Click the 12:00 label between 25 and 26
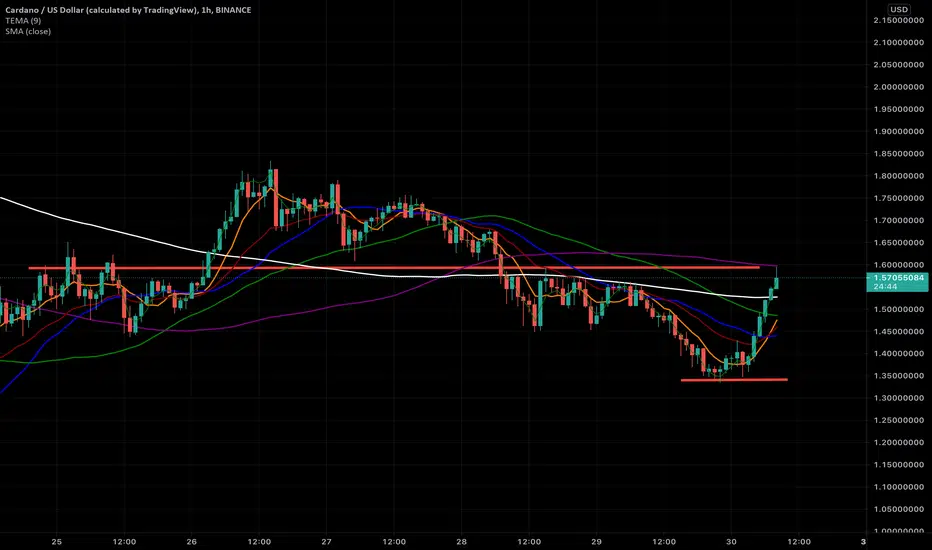The width and height of the screenshot is (932, 550). (124, 542)
